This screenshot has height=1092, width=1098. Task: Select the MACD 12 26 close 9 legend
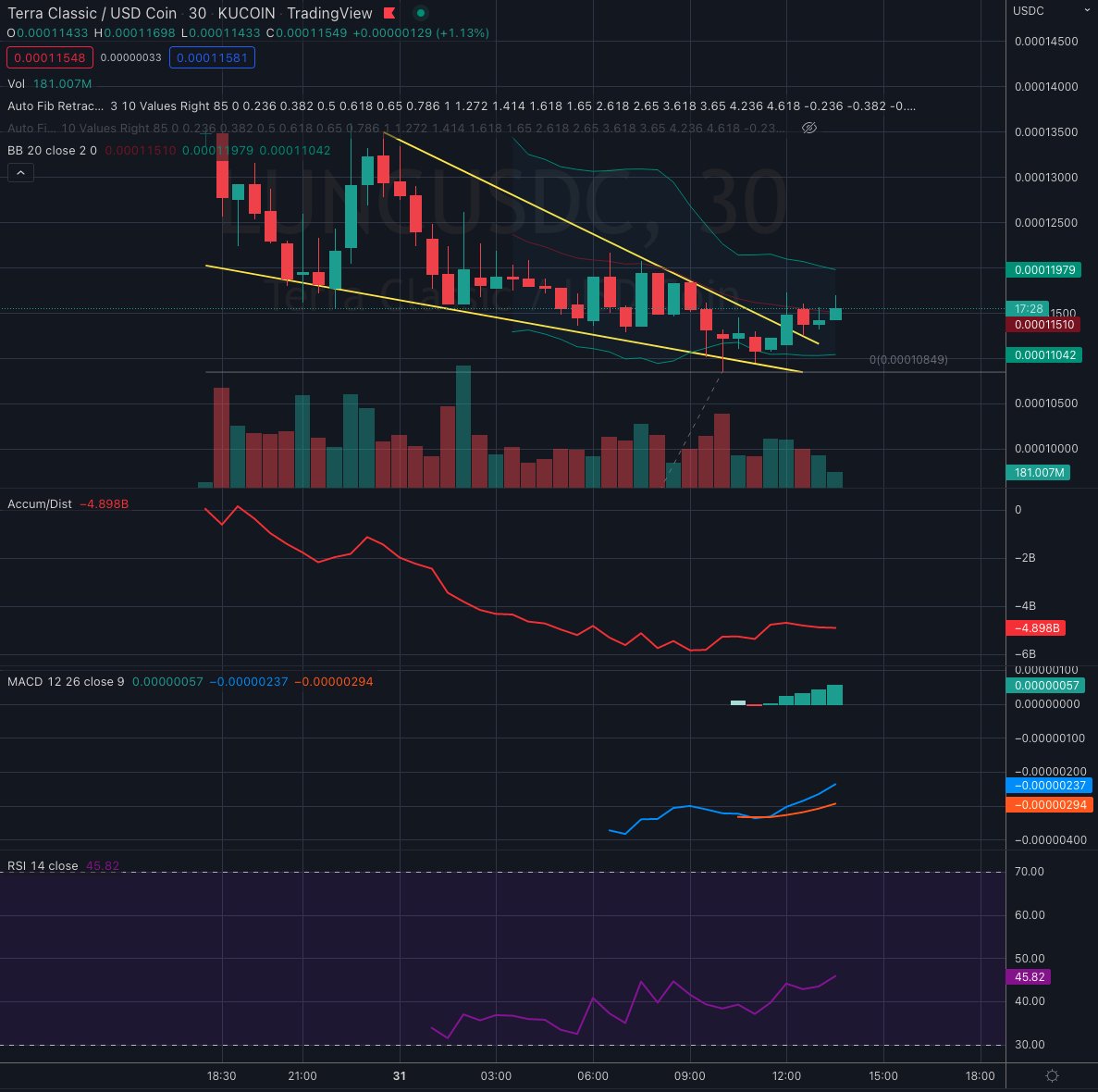[x=60, y=681]
